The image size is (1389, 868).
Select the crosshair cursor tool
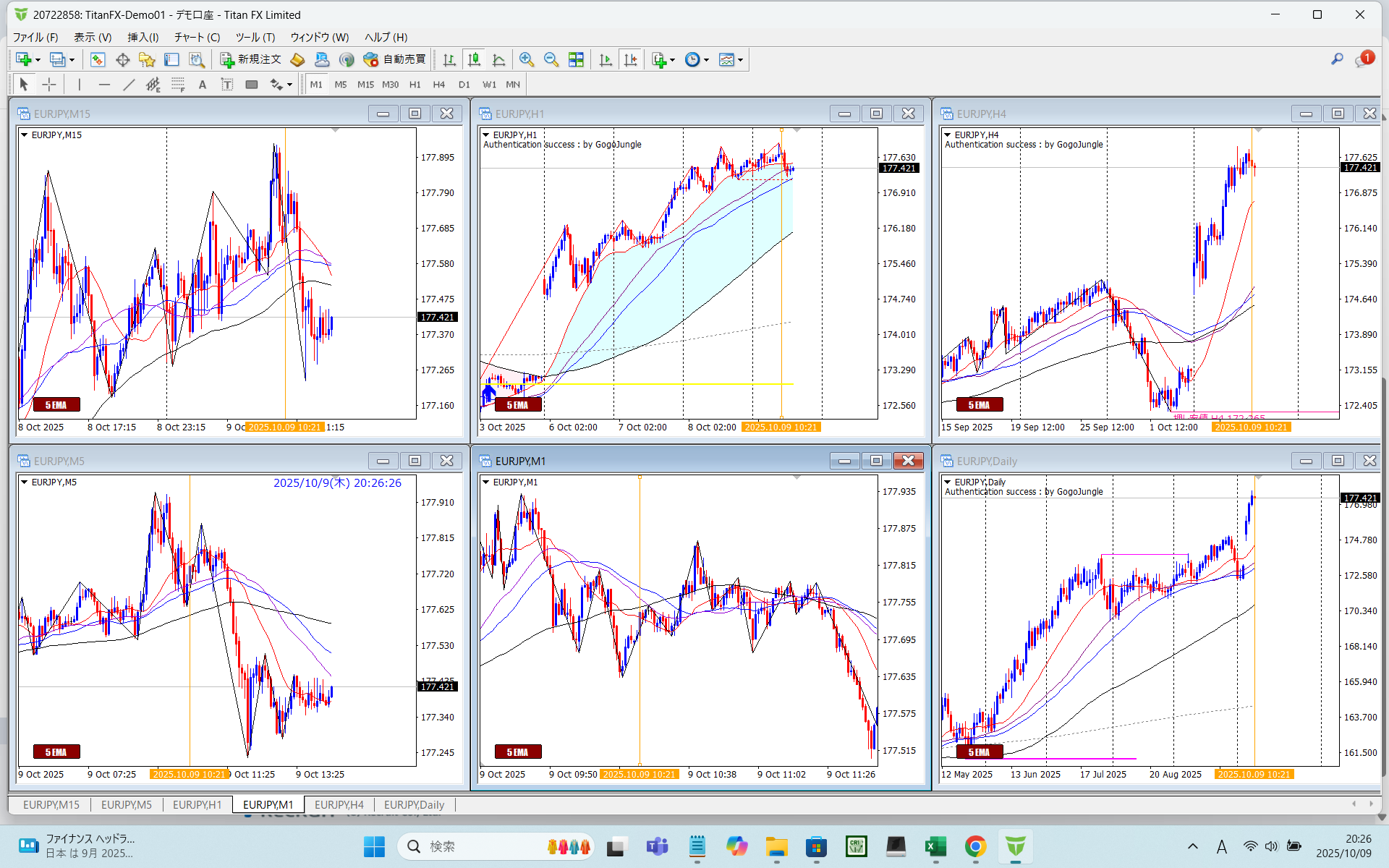(x=48, y=85)
